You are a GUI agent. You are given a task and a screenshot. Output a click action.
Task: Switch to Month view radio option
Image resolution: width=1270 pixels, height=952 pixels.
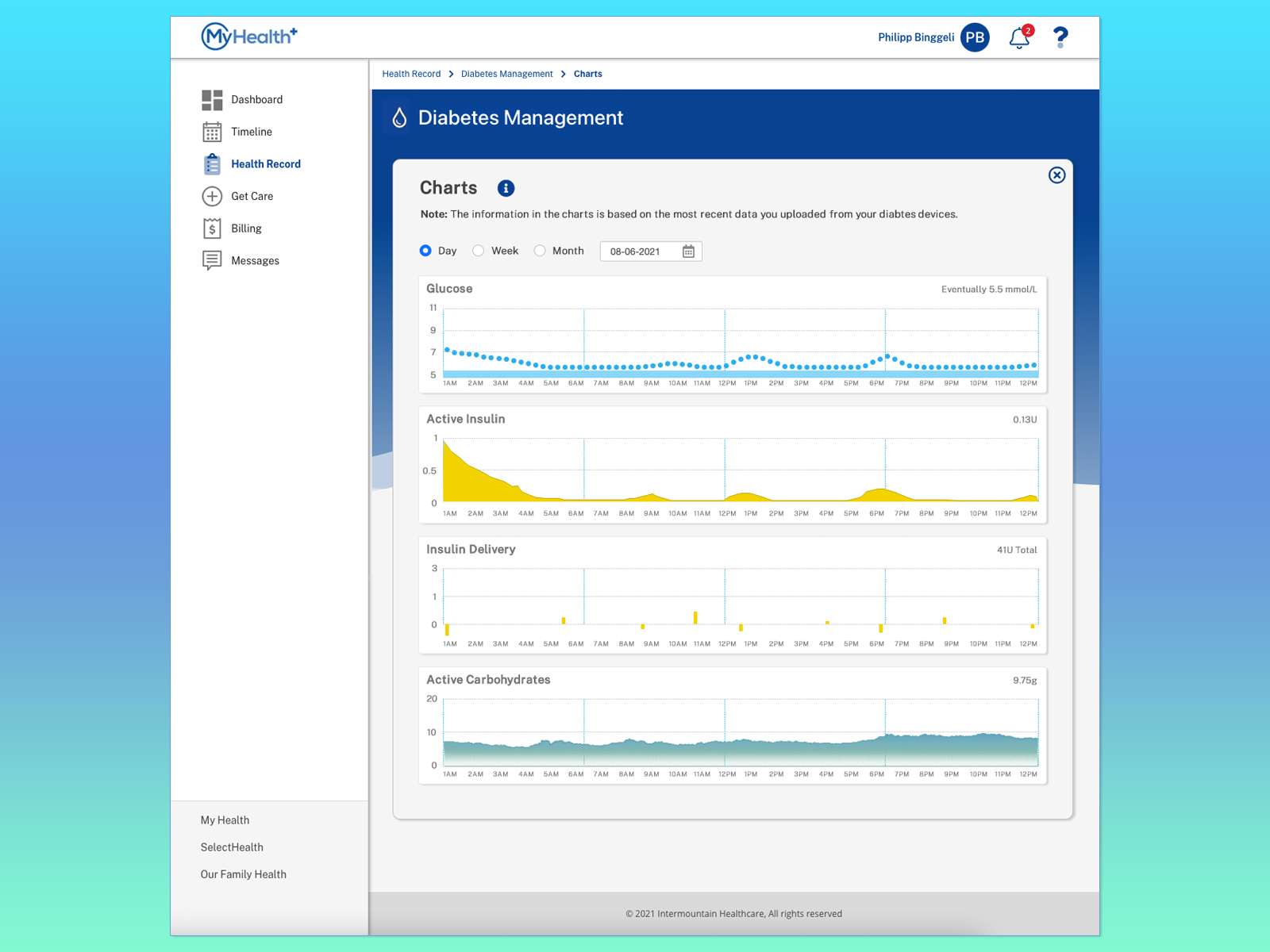[x=540, y=250]
